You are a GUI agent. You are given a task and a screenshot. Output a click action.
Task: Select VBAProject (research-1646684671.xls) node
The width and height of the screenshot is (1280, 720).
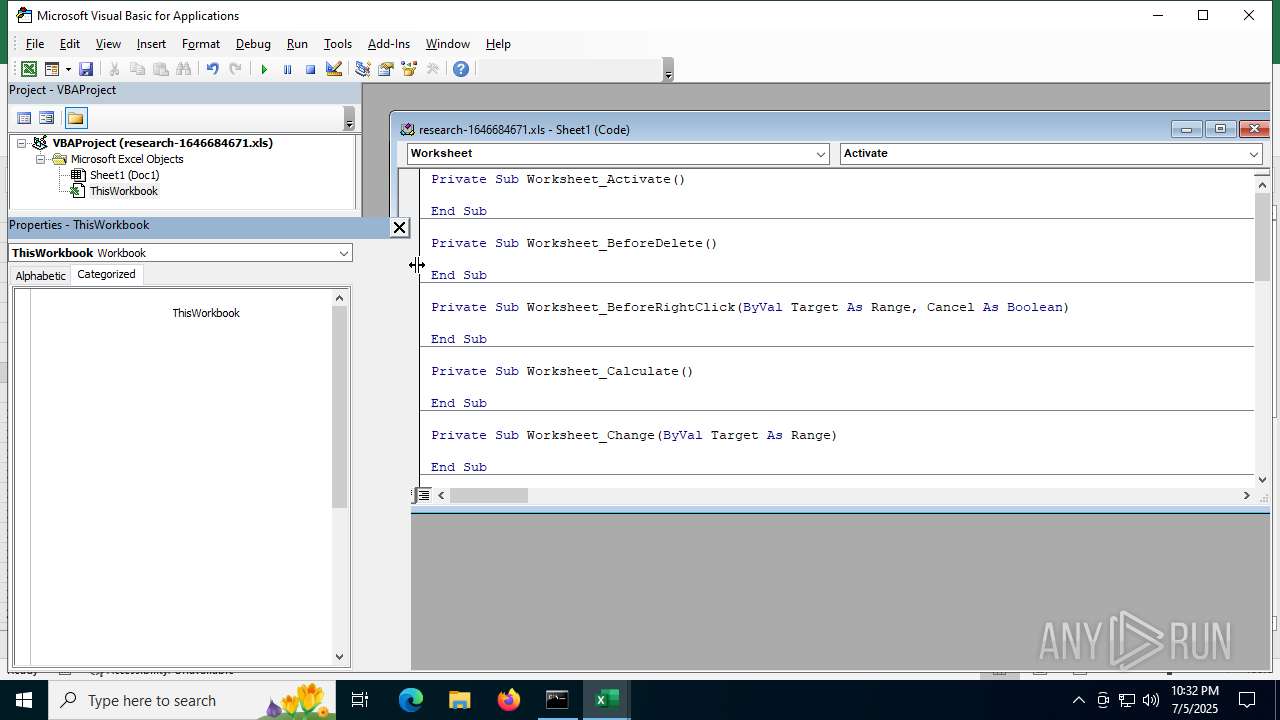(x=162, y=143)
